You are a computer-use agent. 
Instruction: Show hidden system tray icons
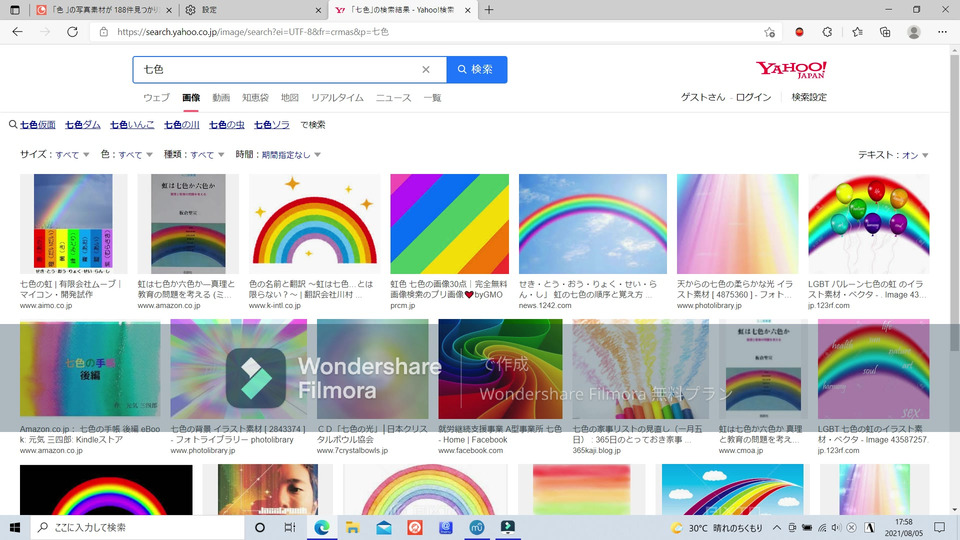coord(776,527)
